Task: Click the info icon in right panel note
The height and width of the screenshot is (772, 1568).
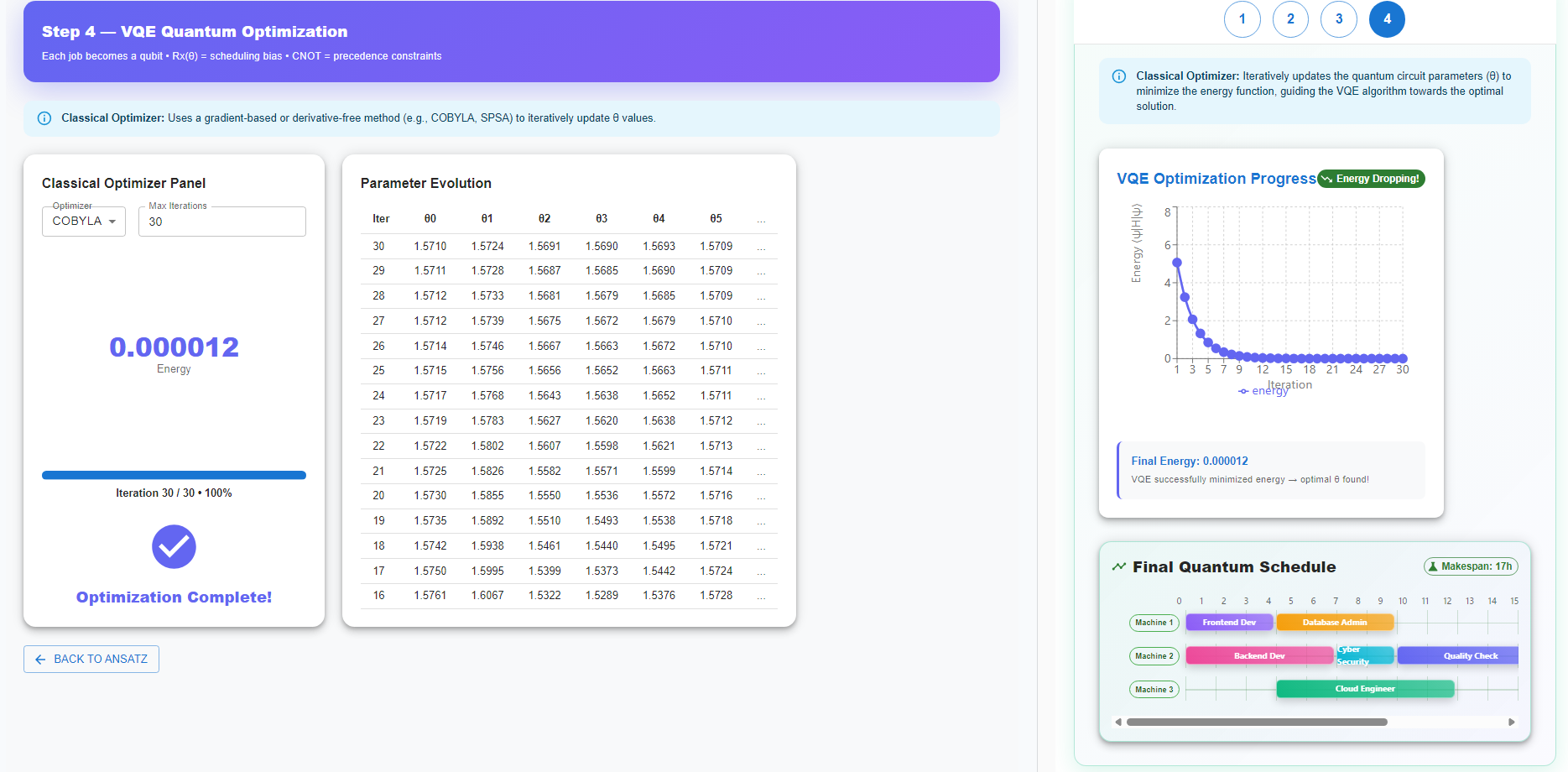Action: coord(1118,76)
